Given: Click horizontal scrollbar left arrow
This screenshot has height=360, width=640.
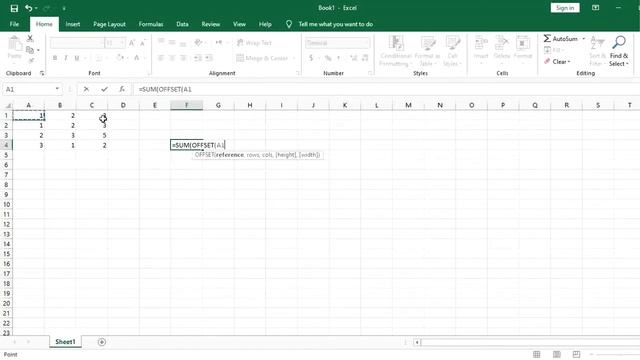Looking at the screenshot, I should click(417, 342).
